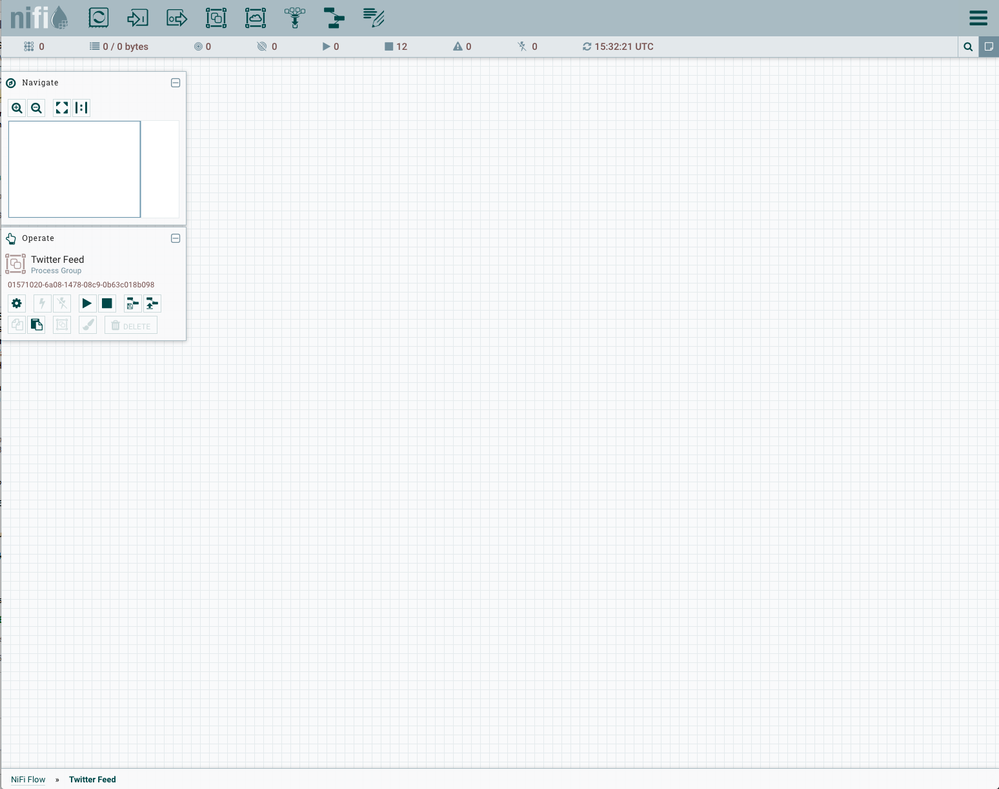Click the actual-size 1:1 icon in Navigate

[x=81, y=107]
